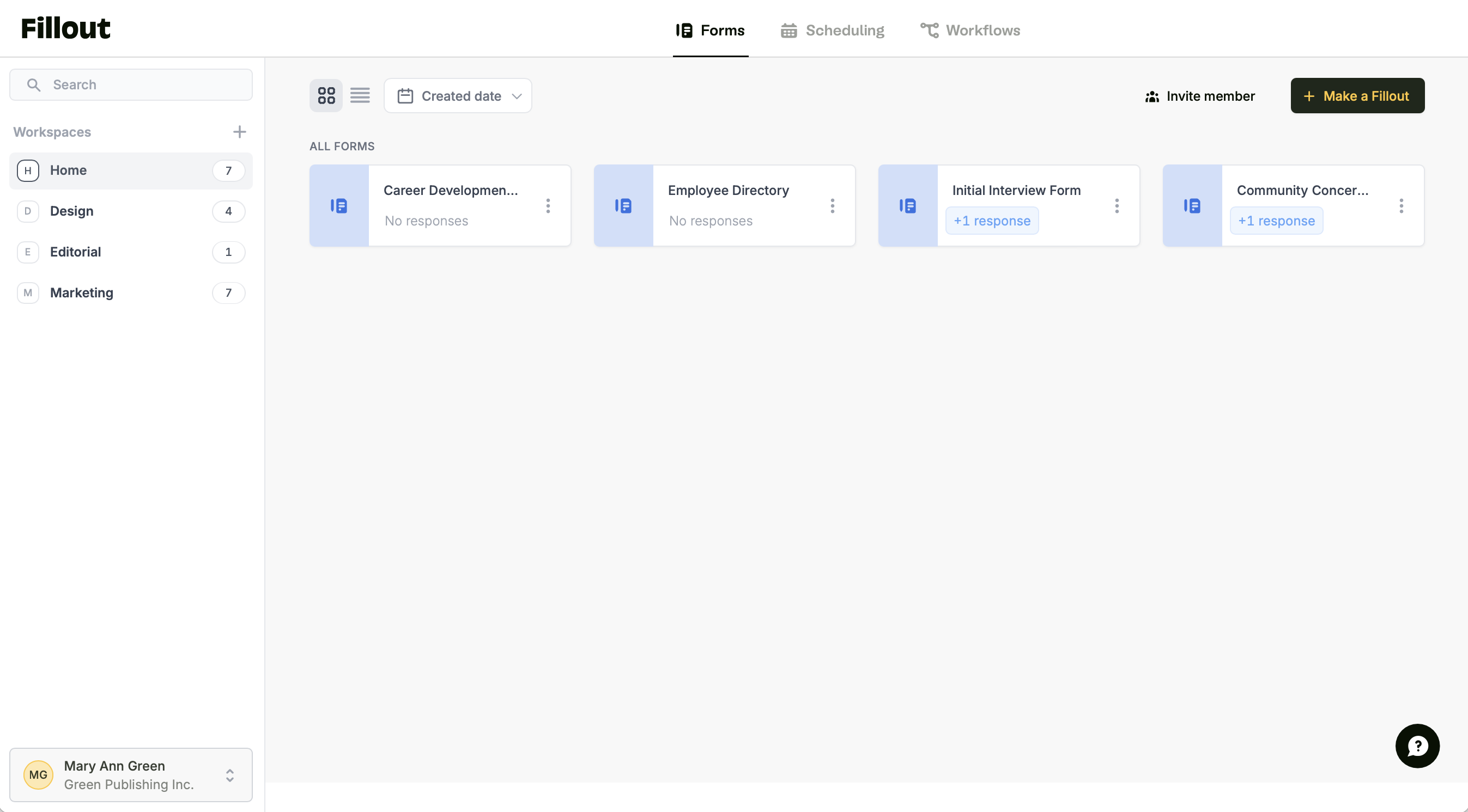Click the H badge icon for Home
The width and height of the screenshot is (1468, 812).
[28, 170]
